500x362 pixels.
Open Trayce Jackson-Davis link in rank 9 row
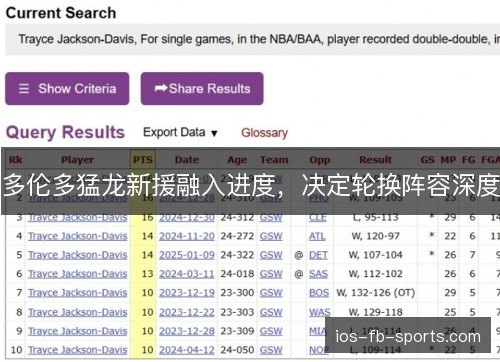tap(77, 331)
